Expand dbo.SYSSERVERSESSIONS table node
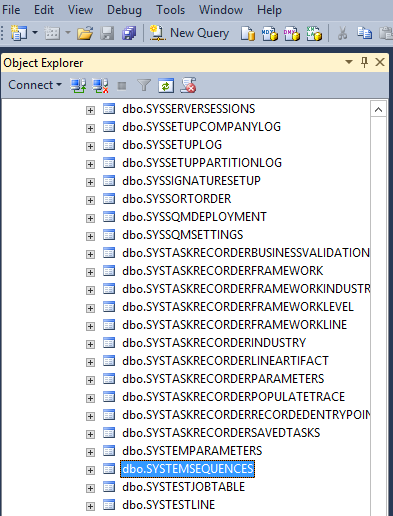Screen dimensions: 393x516 click(90, 110)
